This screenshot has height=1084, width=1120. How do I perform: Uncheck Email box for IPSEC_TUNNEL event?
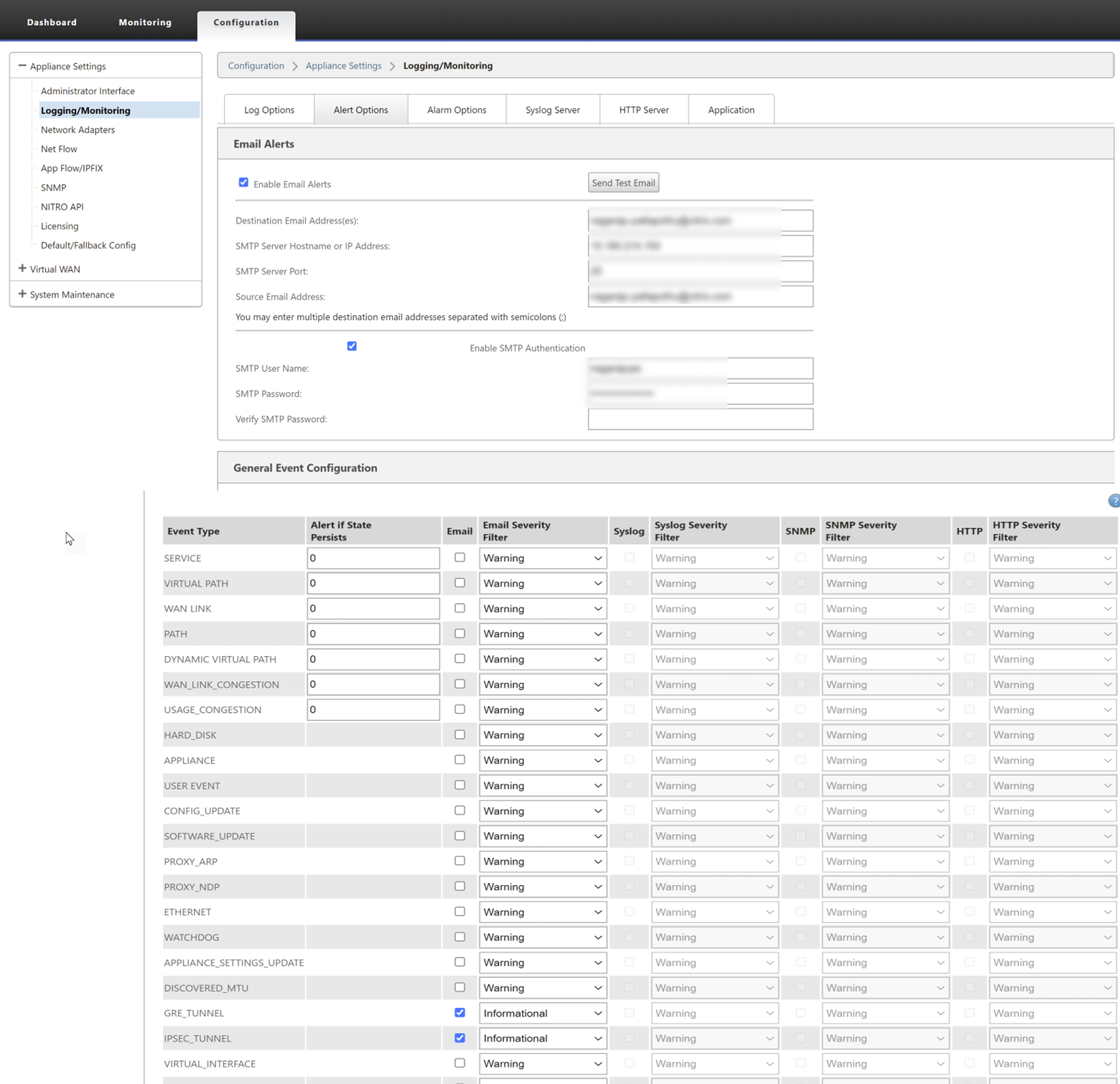point(459,1037)
